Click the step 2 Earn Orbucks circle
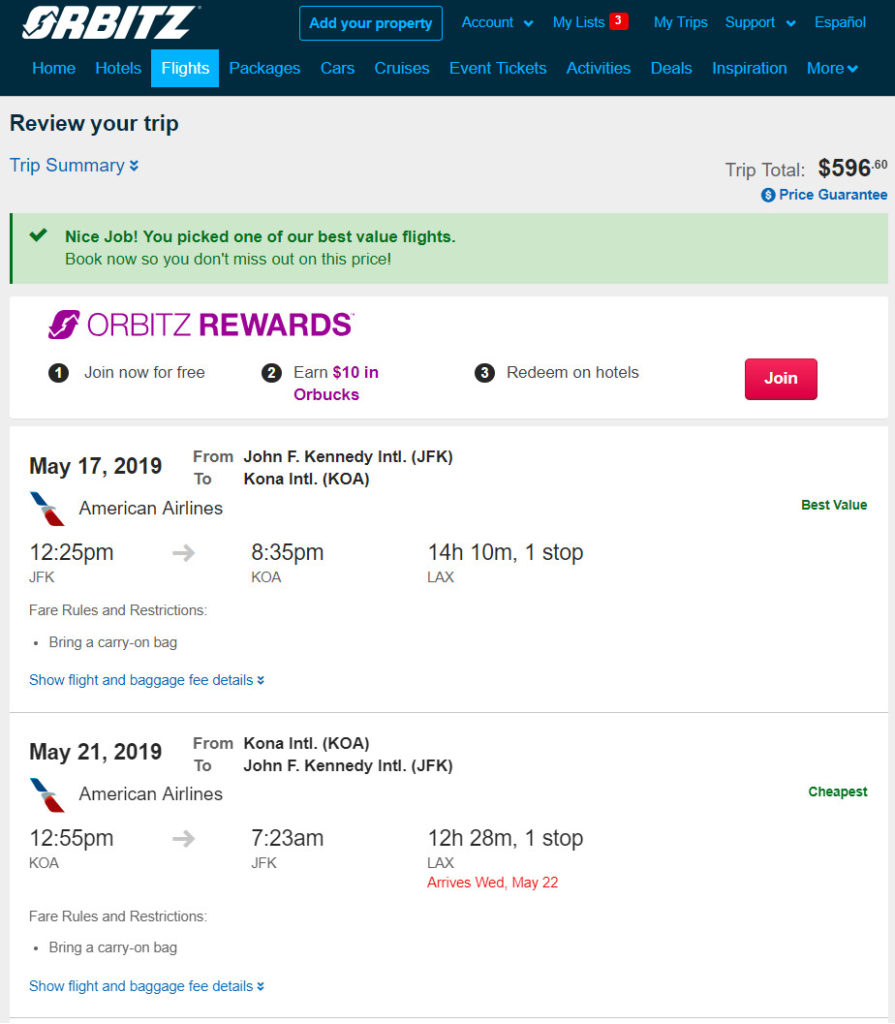Image resolution: width=895 pixels, height=1024 pixels. coord(271,373)
